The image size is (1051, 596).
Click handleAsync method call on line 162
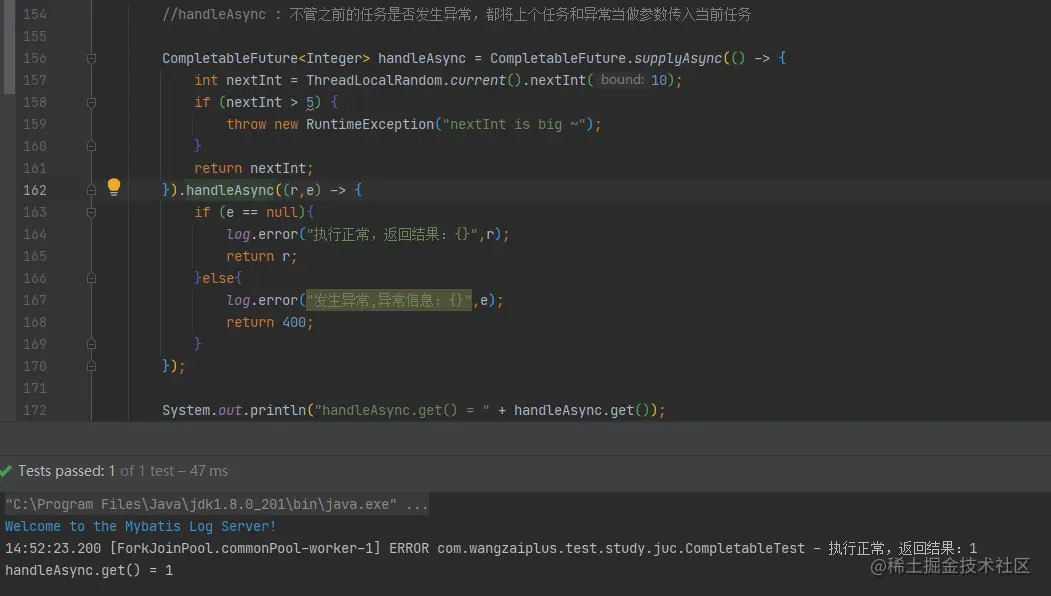[230, 190]
